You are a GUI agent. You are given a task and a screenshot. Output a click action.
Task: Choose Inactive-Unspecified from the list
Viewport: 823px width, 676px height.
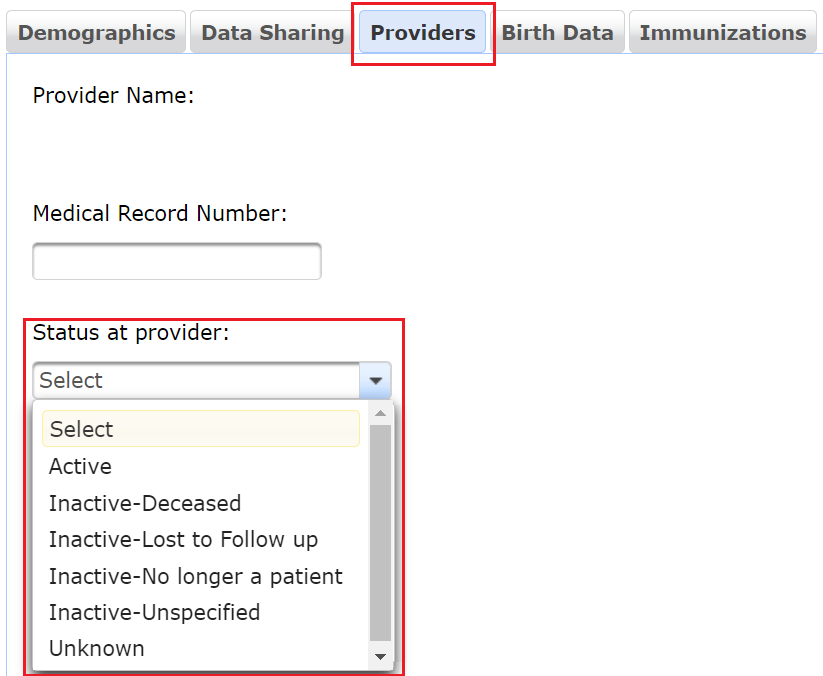(x=154, y=612)
